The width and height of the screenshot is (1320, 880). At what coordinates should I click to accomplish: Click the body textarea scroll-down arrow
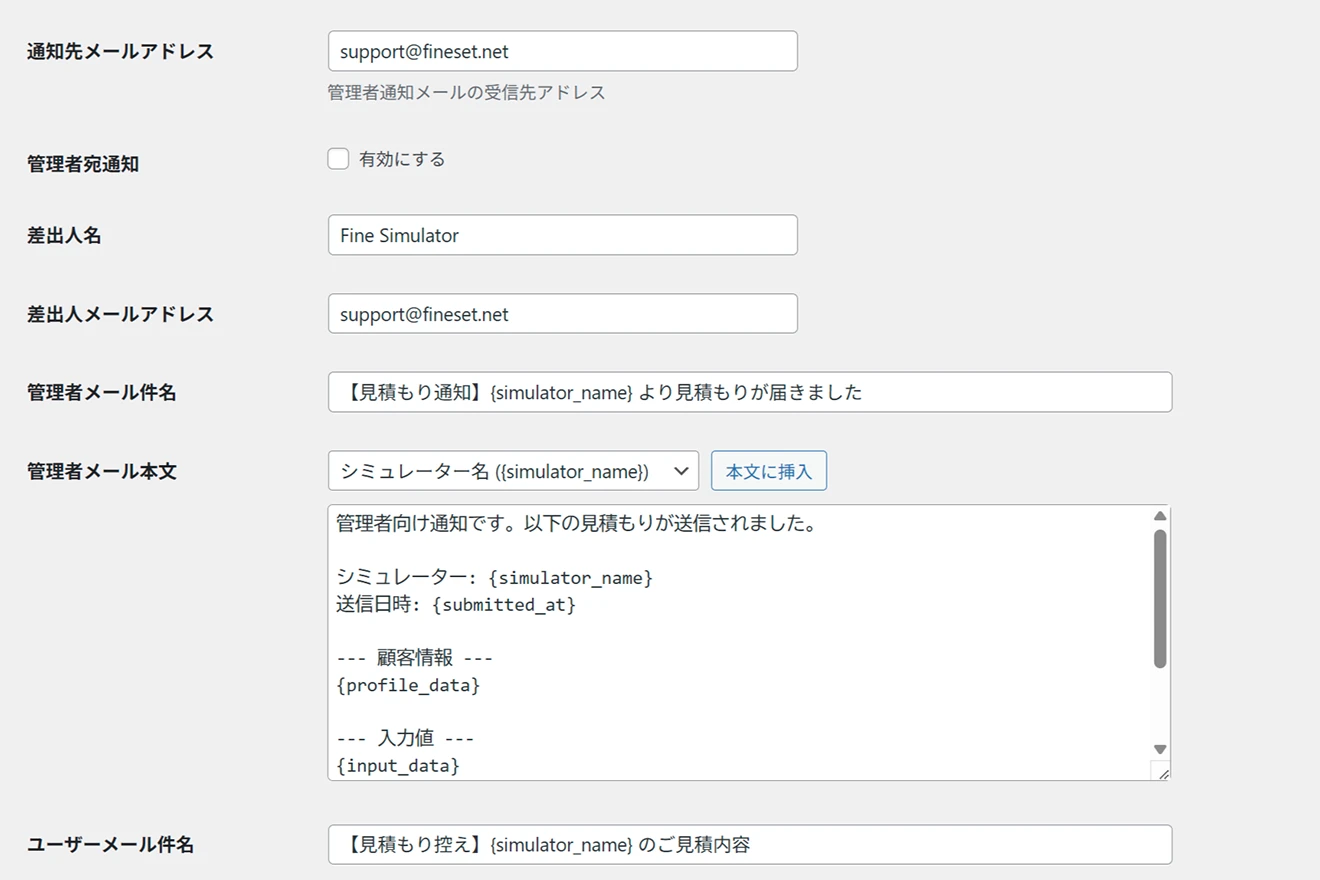point(1160,749)
